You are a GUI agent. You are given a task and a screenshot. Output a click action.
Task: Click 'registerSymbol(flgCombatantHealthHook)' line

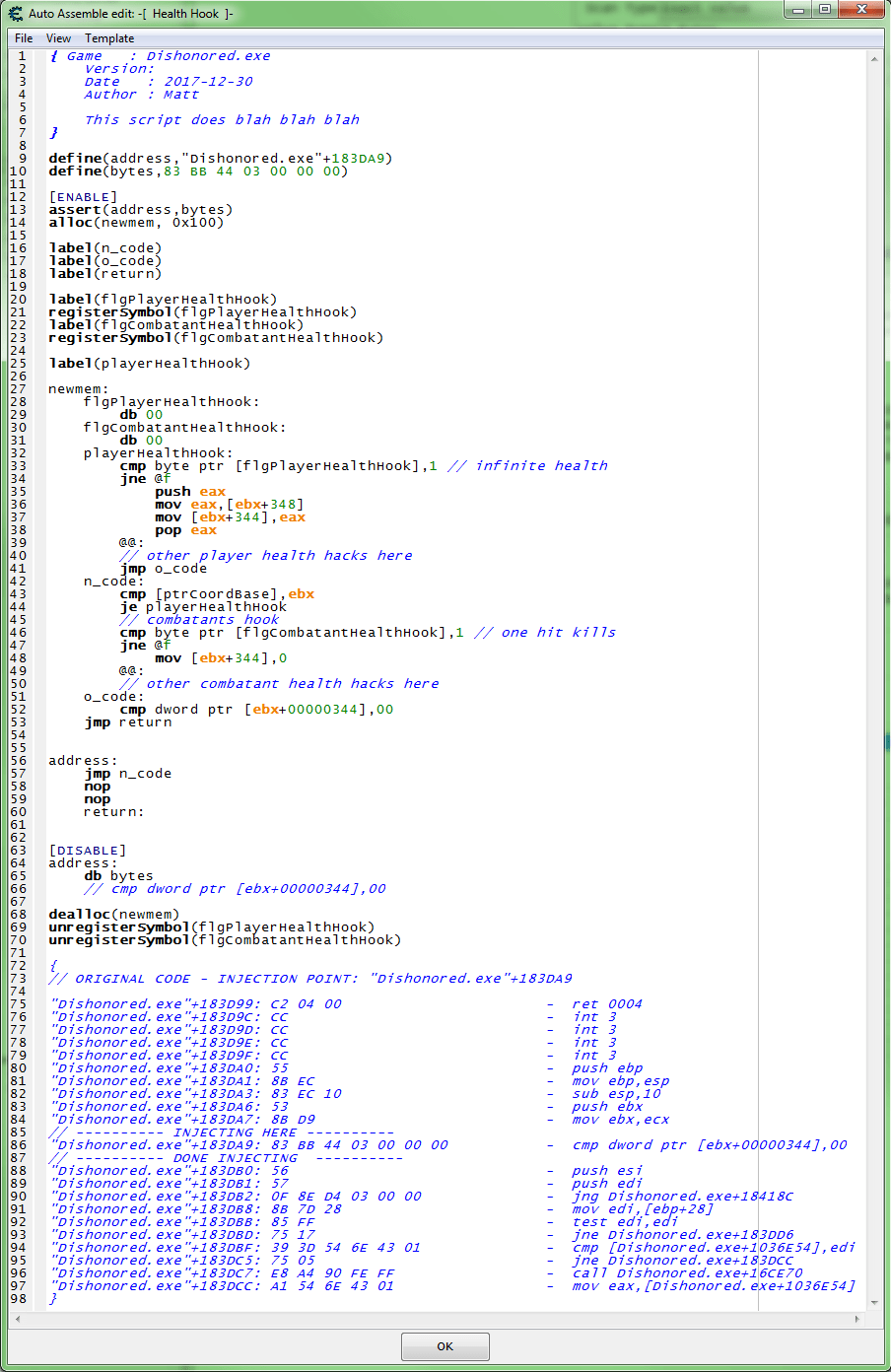[216, 338]
